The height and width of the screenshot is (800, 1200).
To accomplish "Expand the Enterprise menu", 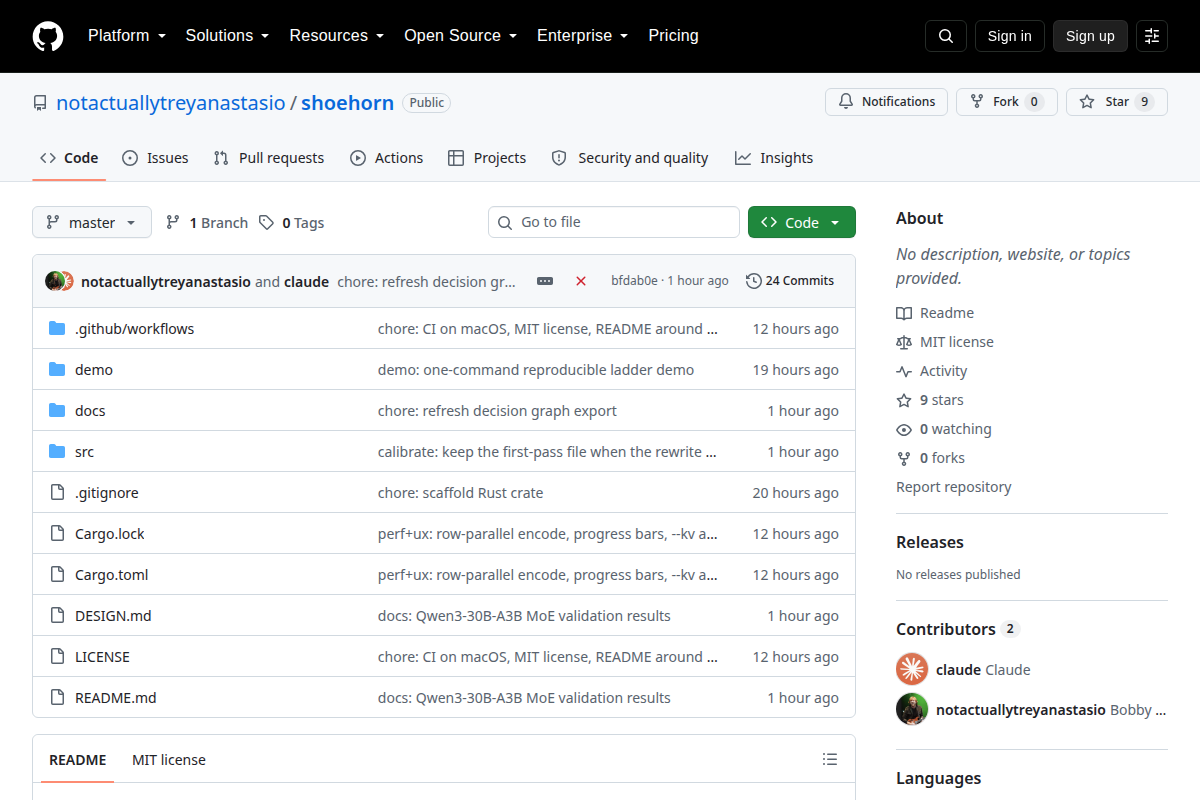I will [583, 36].
